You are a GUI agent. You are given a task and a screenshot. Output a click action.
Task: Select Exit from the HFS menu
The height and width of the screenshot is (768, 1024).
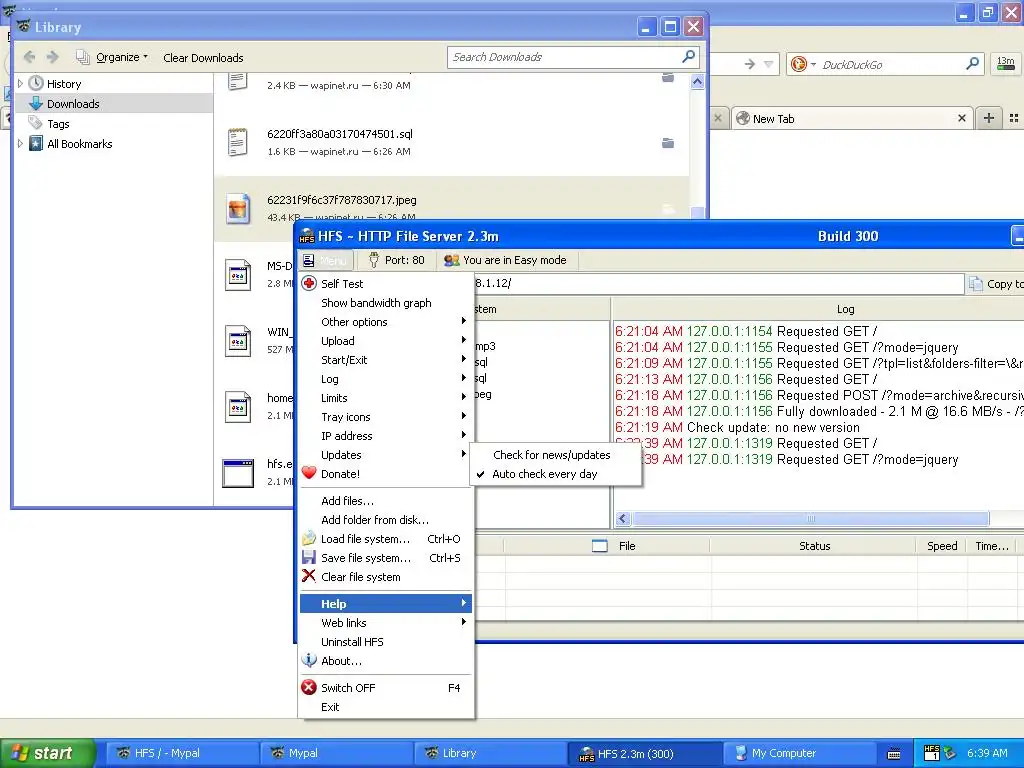(386, 707)
